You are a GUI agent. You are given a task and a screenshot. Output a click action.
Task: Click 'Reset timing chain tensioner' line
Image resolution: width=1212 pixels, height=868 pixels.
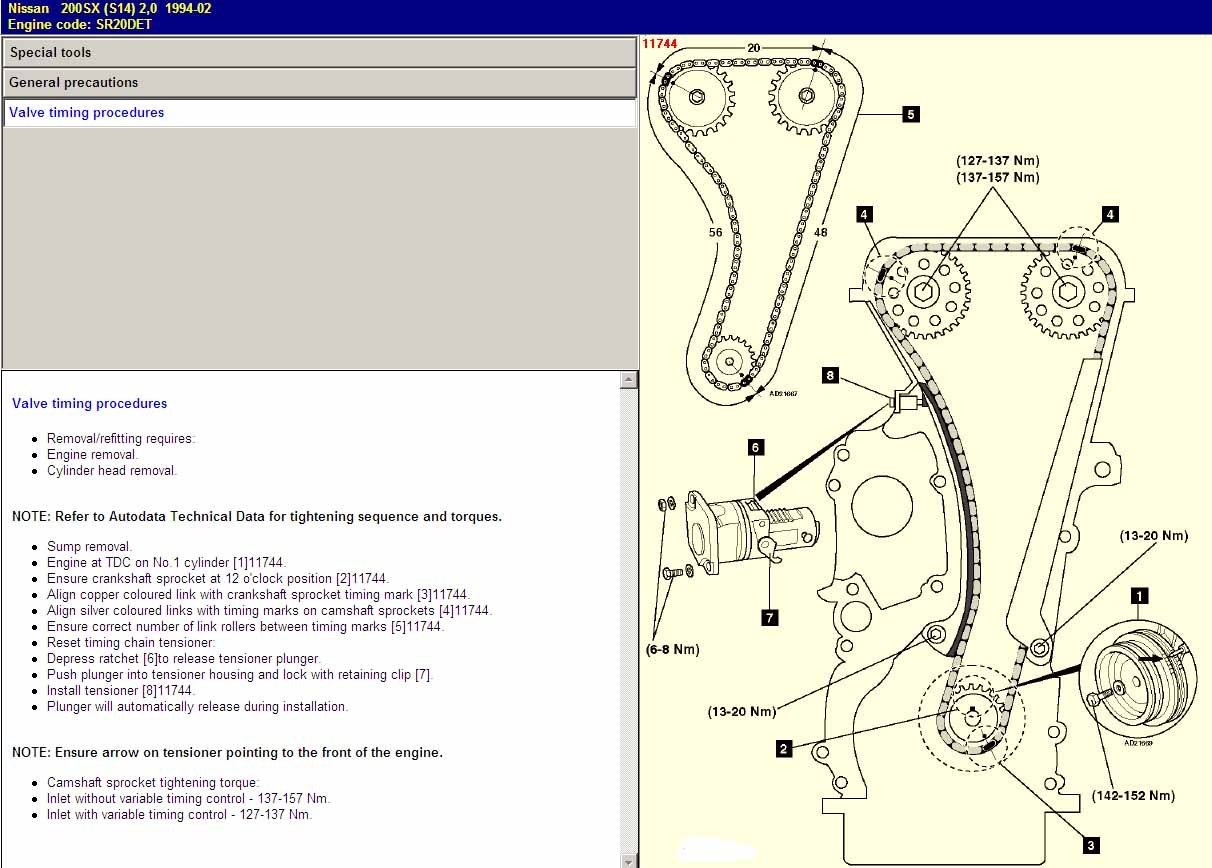point(131,643)
